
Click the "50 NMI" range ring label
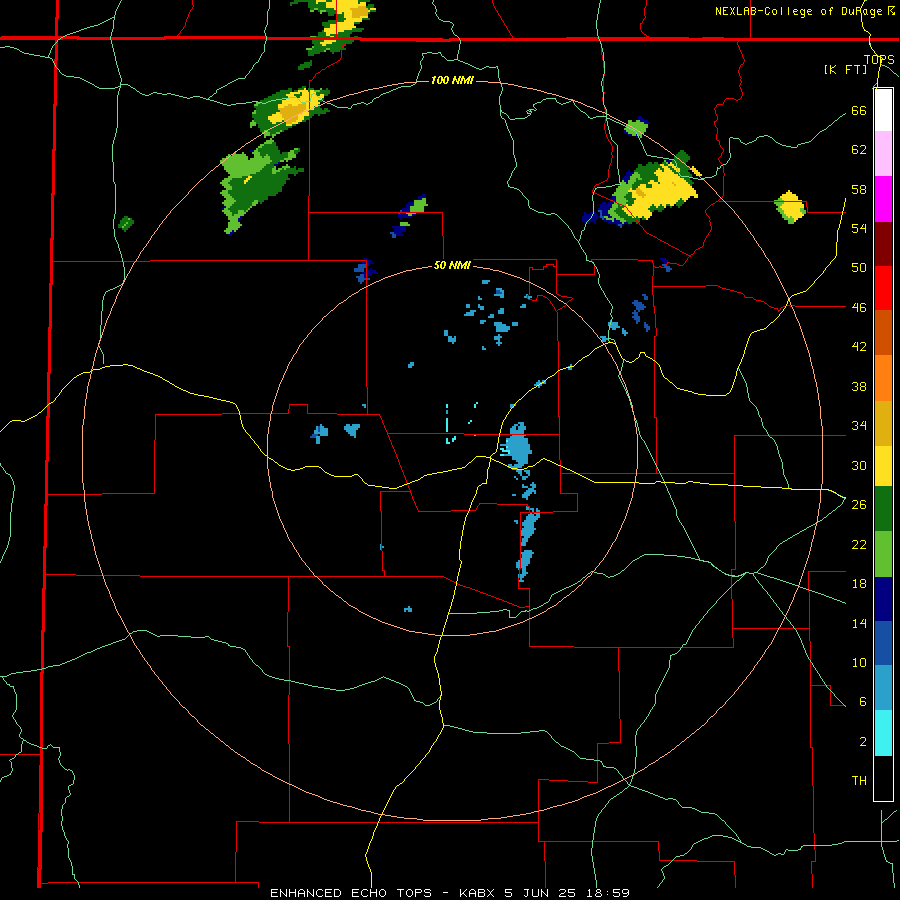pyautogui.click(x=452, y=265)
